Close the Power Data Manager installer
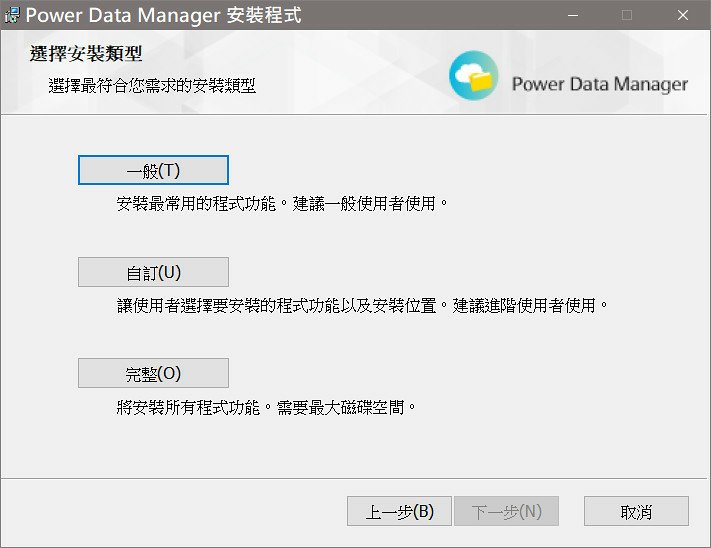The width and height of the screenshot is (711, 548). [682, 15]
